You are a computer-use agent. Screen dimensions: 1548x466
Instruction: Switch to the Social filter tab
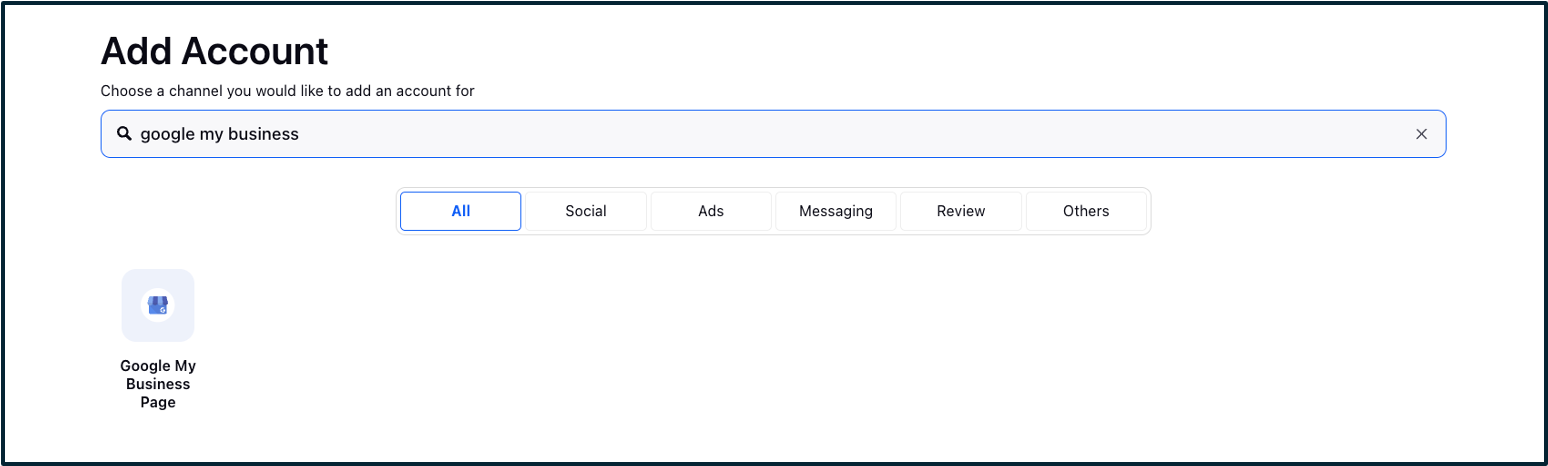(x=586, y=211)
